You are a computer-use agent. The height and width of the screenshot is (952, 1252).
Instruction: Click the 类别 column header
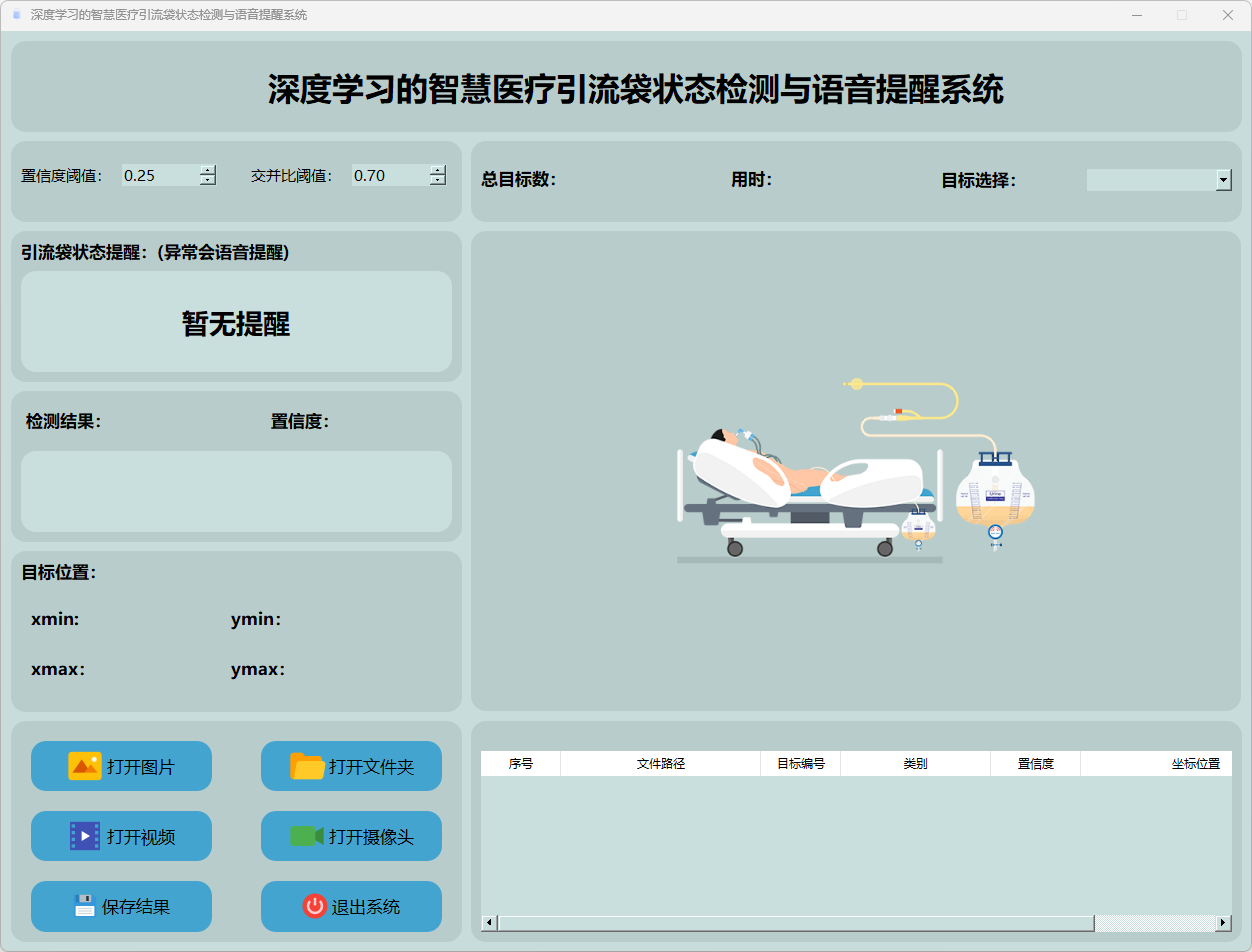tap(915, 764)
